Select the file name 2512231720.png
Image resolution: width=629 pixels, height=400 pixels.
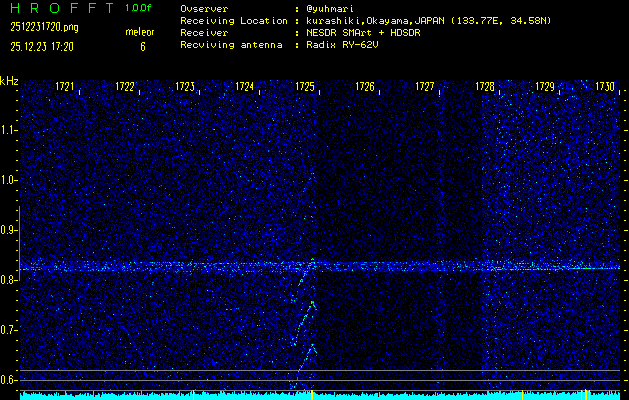[x=44, y=27]
